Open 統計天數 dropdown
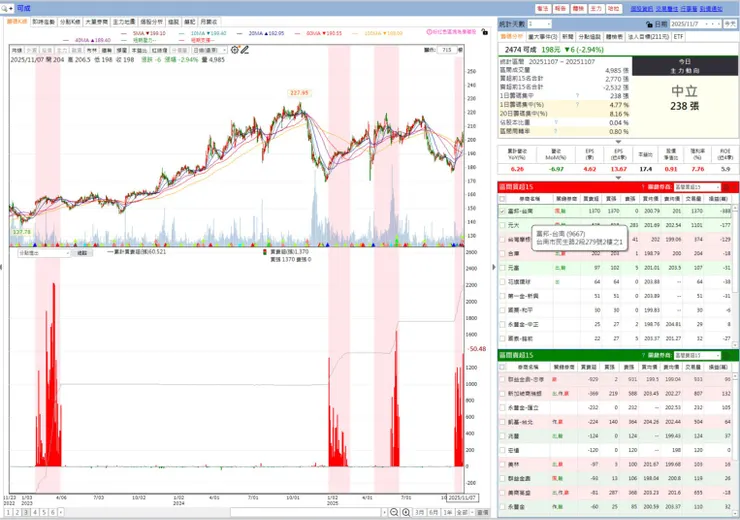740x520 pixels. pos(539,24)
